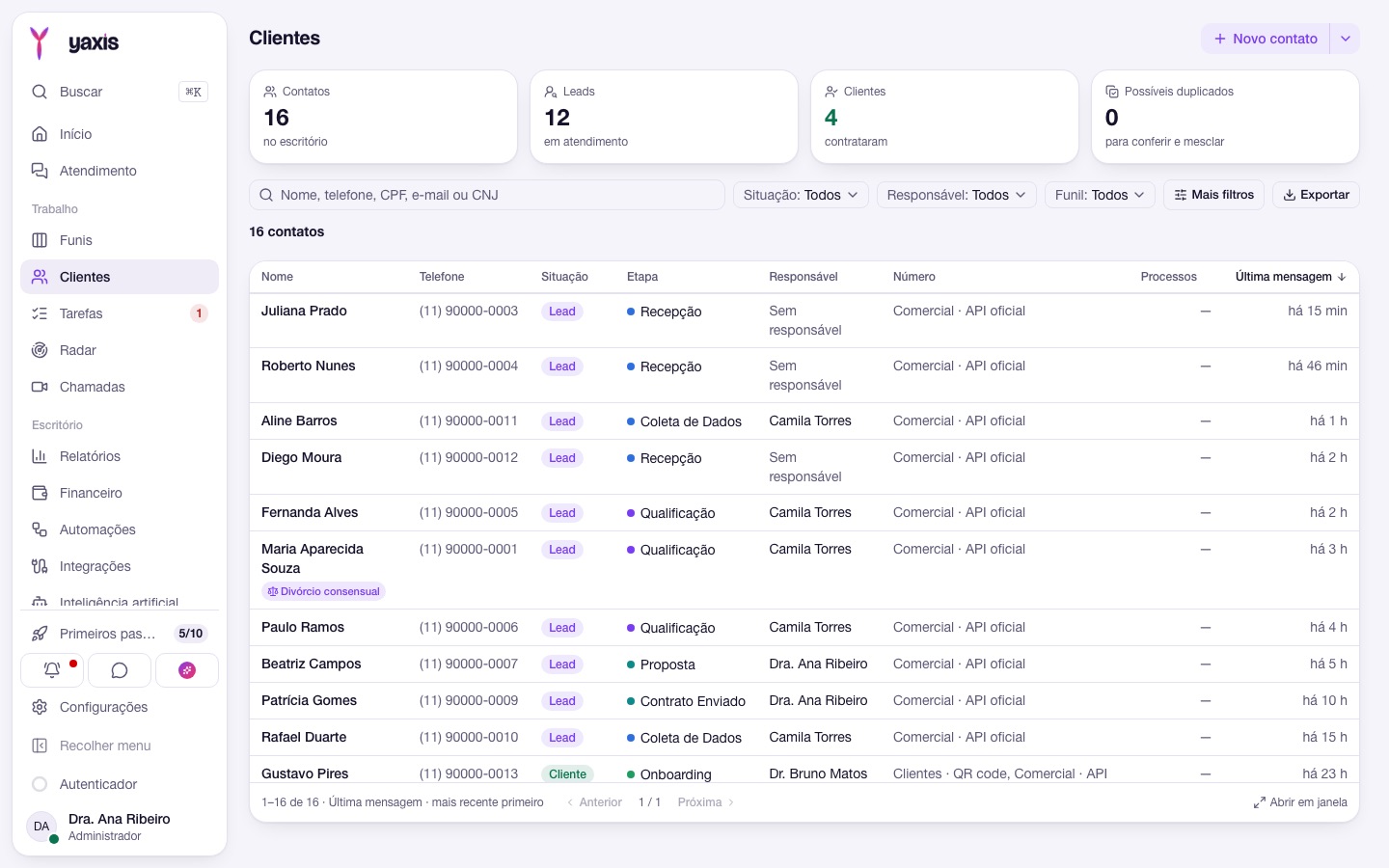This screenshot has height=868, width=1389.
Task: Open the Juliana Prado contact row
Action: [x=804, y=320]
